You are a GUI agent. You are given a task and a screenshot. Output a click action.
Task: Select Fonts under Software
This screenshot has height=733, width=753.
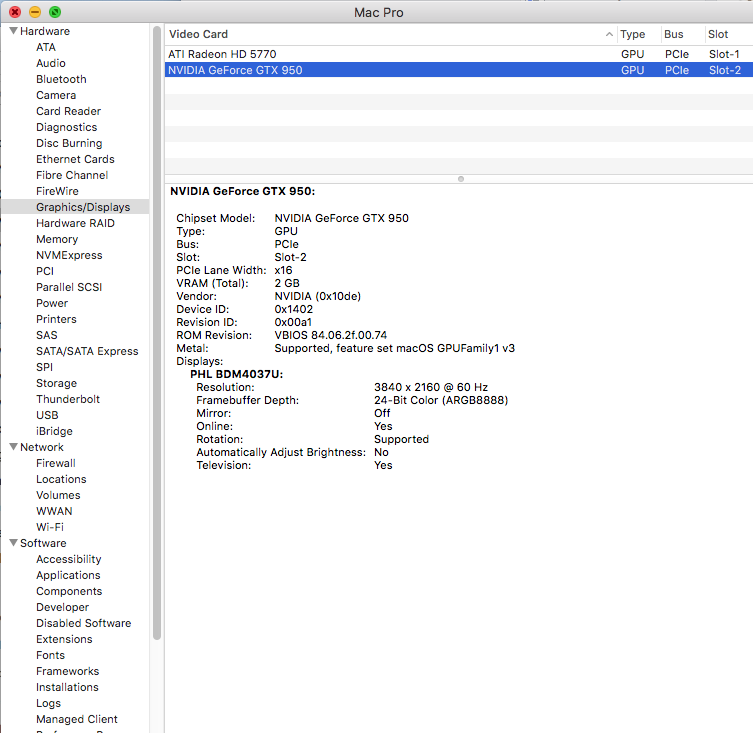pos(50,655)
